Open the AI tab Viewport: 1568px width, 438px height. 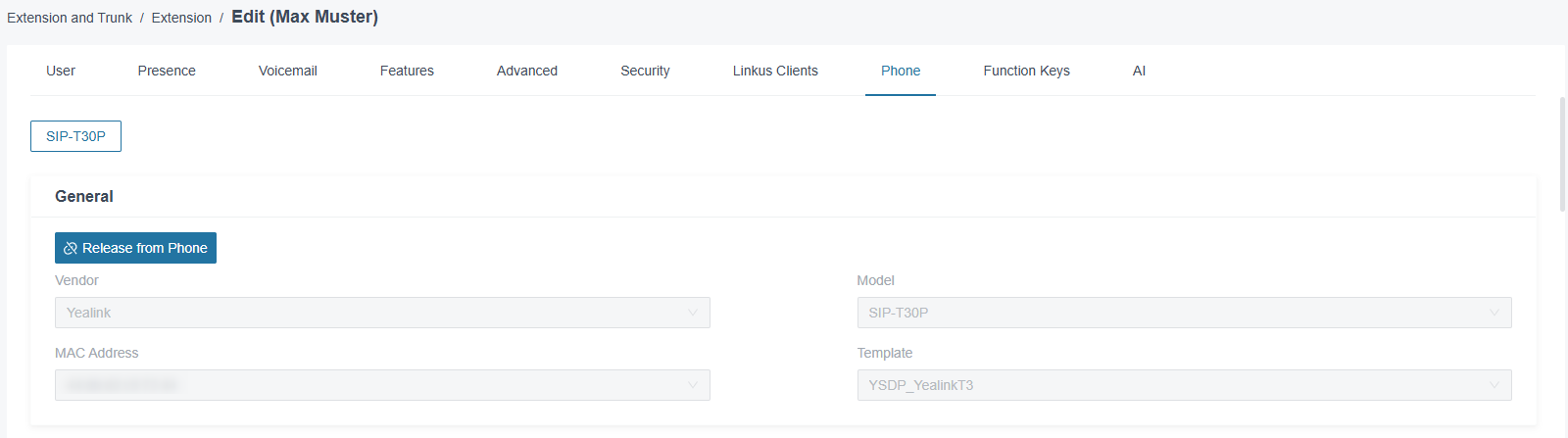click(1139, 71)
